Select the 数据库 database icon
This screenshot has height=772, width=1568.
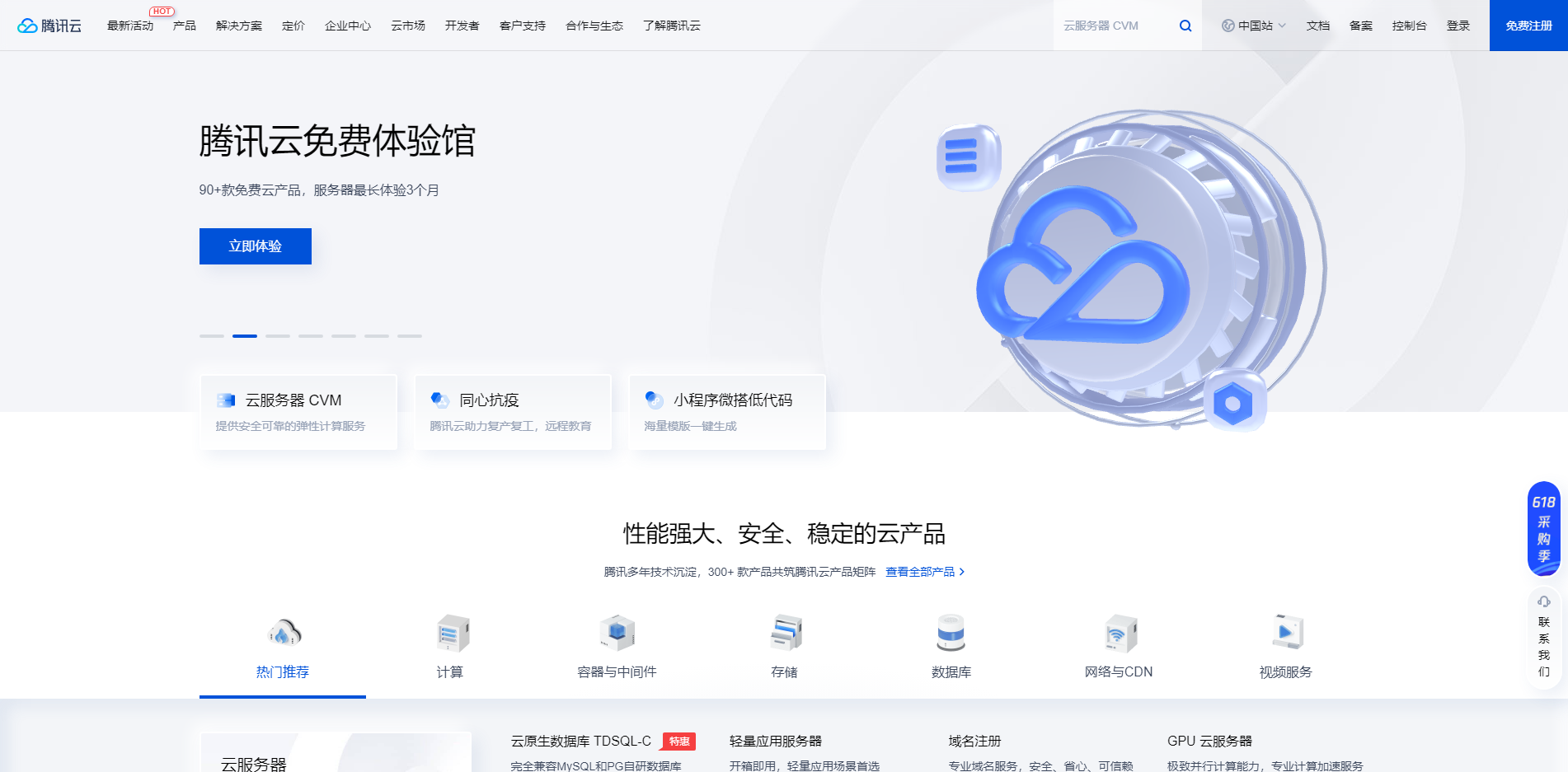pyautogui.click(x=951, y=633)
